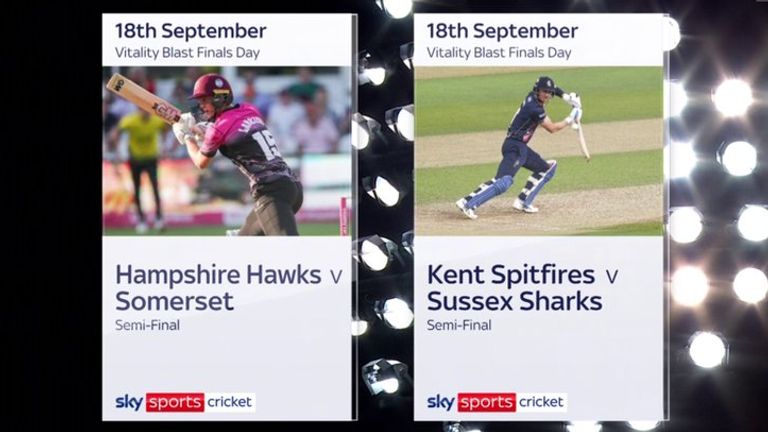This screenshot has width=768, height=432.
Task: Click Semi-Final label under Sussex Sharks
Action: 459,325
